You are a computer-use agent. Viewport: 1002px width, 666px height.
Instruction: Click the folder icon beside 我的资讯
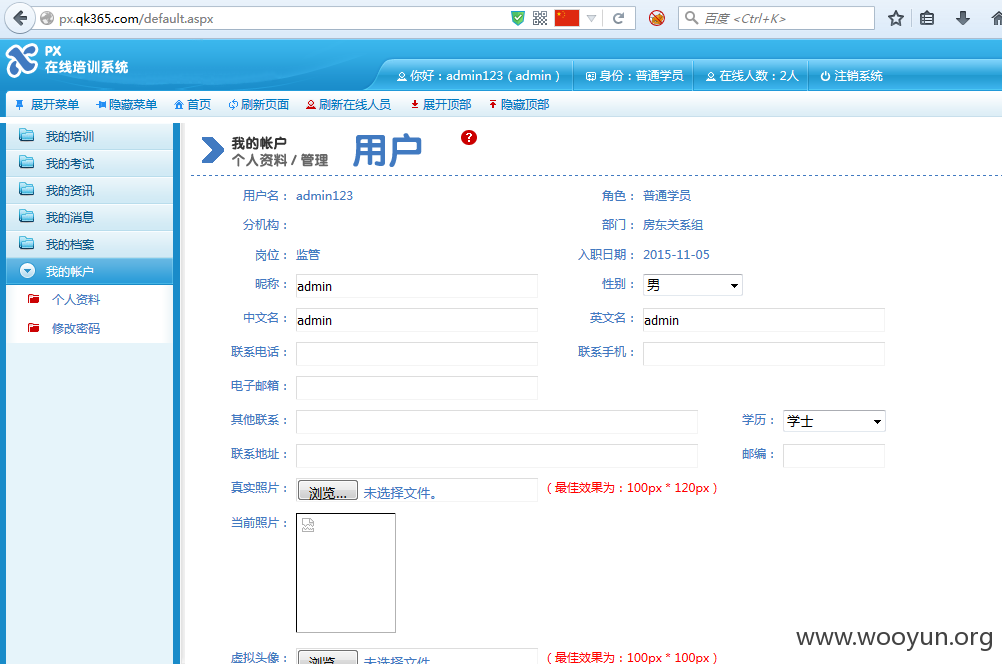27,189
